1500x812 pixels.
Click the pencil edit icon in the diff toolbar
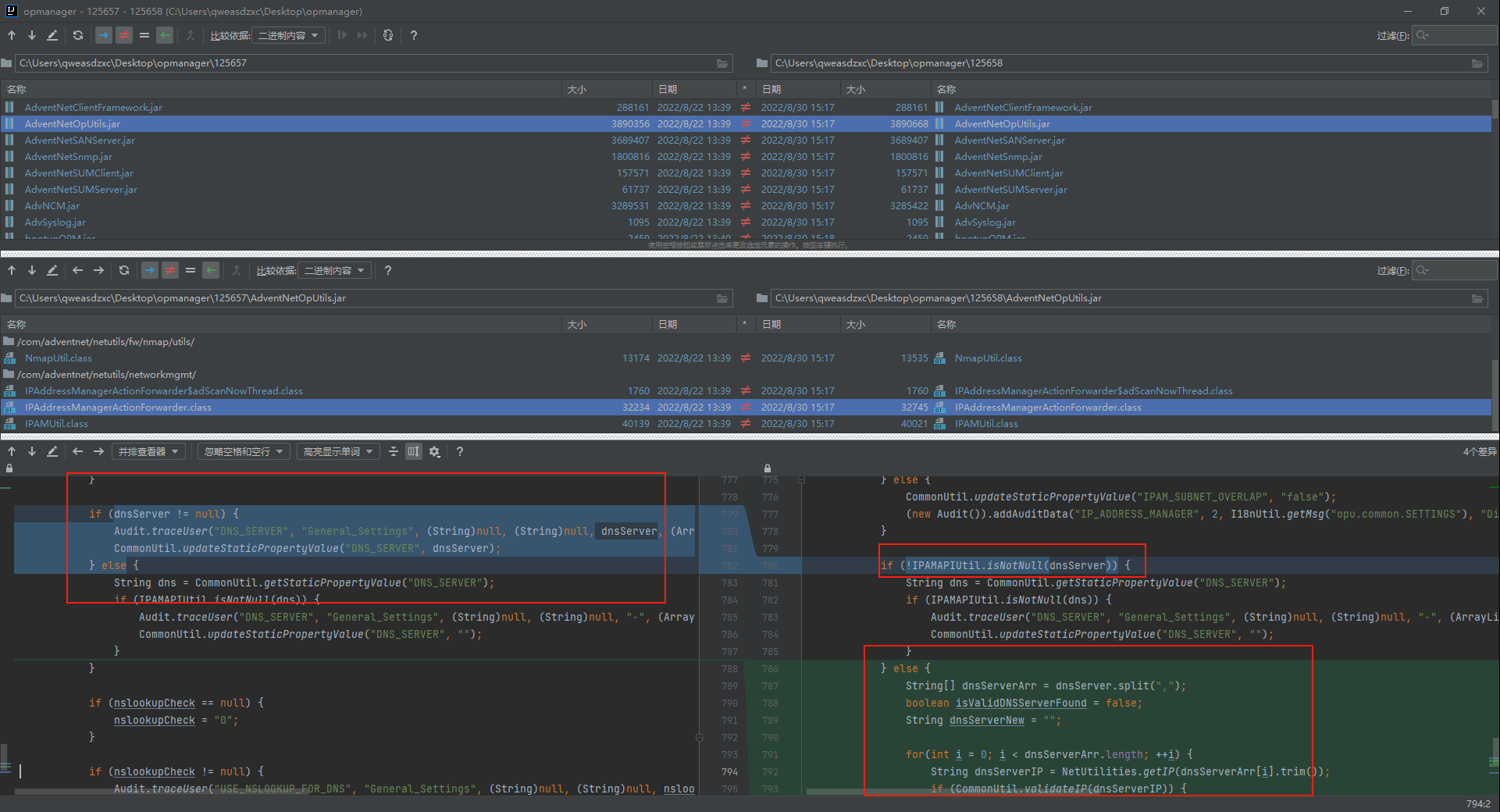click(52, 451)
